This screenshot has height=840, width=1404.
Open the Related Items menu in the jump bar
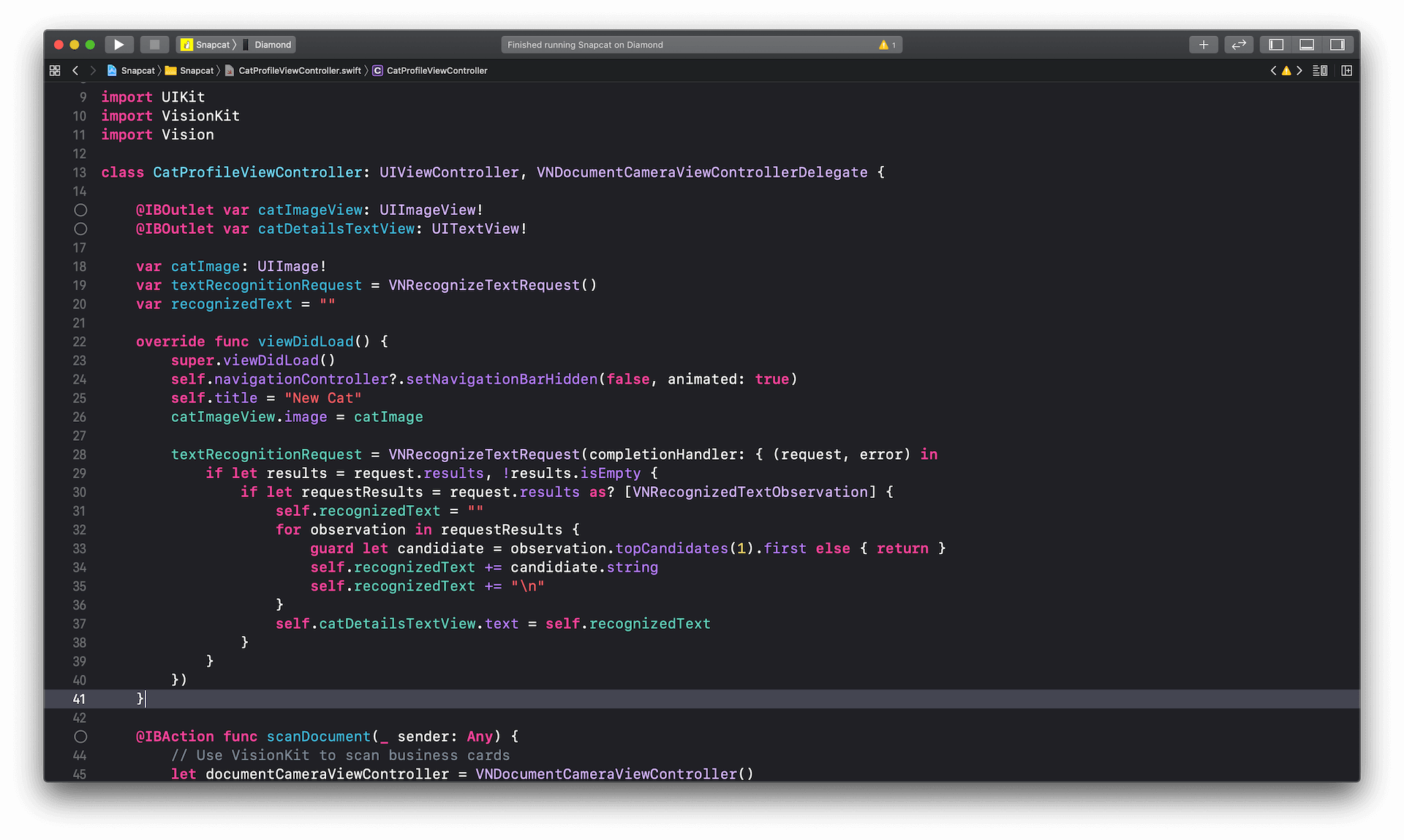click(x=55, y=70)
